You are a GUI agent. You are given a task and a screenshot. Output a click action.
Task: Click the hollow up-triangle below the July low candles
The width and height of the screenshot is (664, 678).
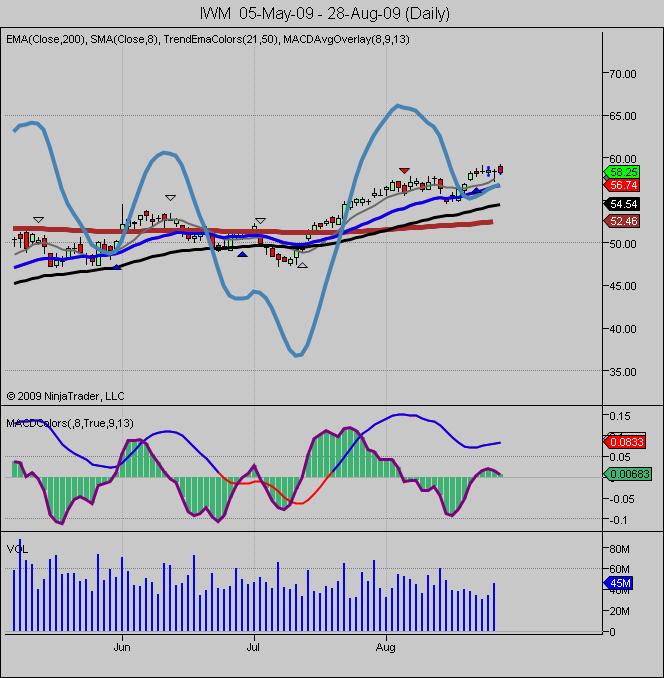point(303,265)
